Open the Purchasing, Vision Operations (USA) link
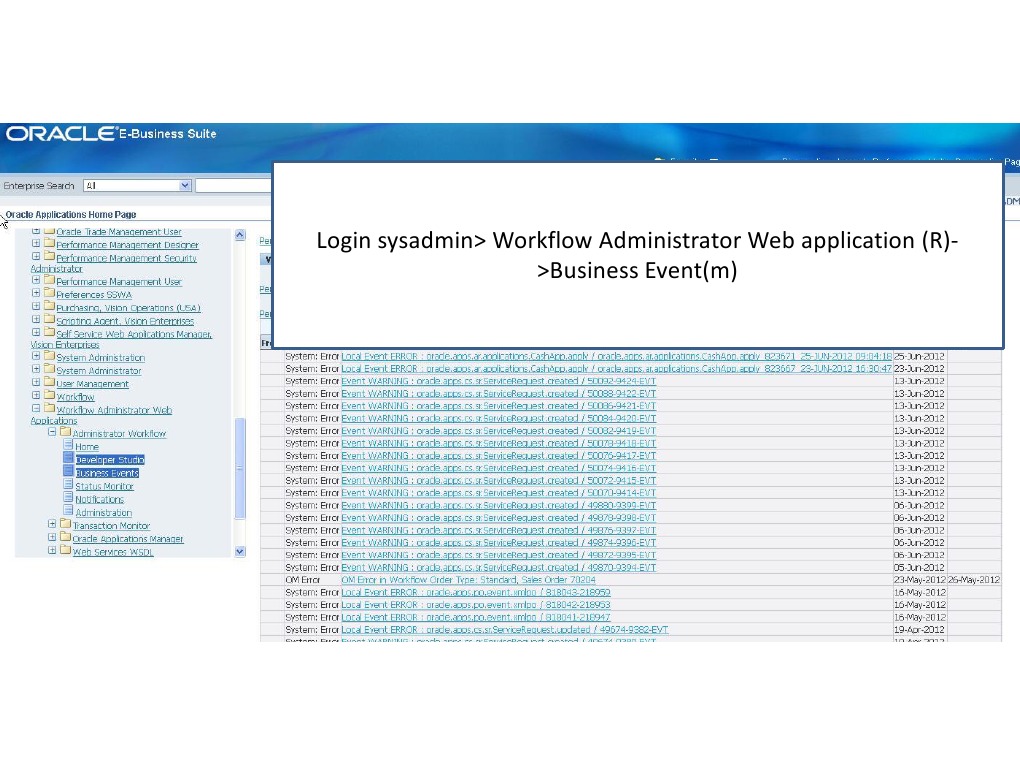 pos(128,308)
